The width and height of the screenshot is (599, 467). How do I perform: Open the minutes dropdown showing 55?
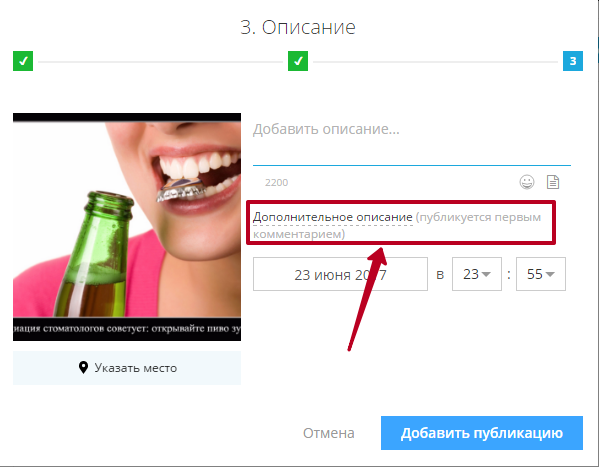541,274
